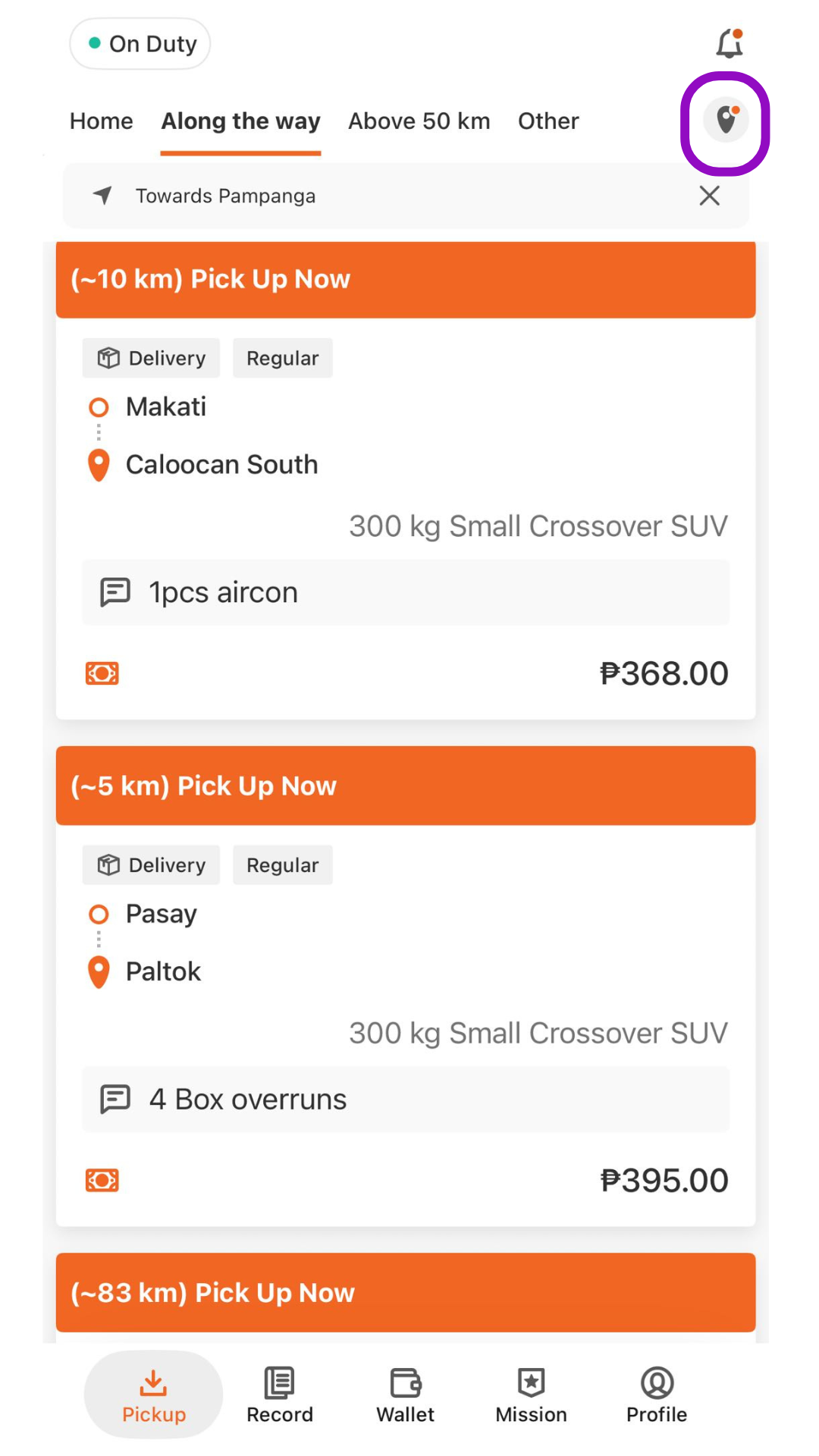
Task: Tap the map location pin icon
Action: (x=726, y=120)
